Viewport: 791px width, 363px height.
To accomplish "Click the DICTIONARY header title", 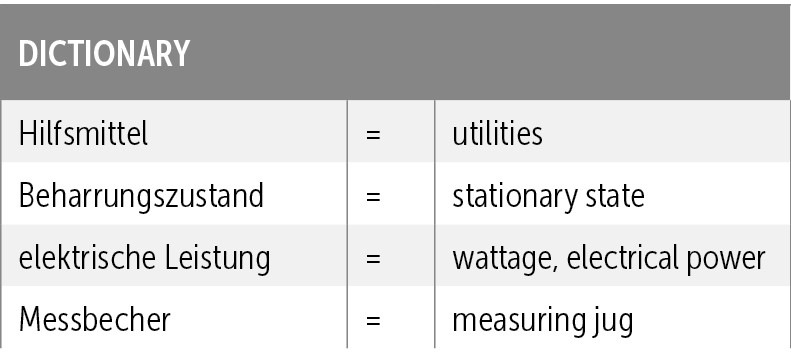I will 104,53.
